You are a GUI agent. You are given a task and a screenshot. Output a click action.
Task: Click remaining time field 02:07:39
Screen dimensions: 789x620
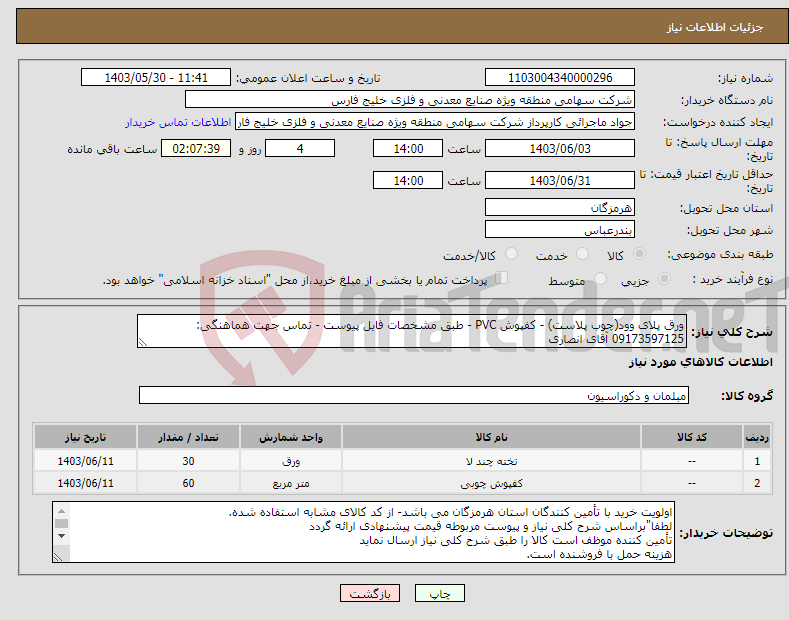pos(196,148)
